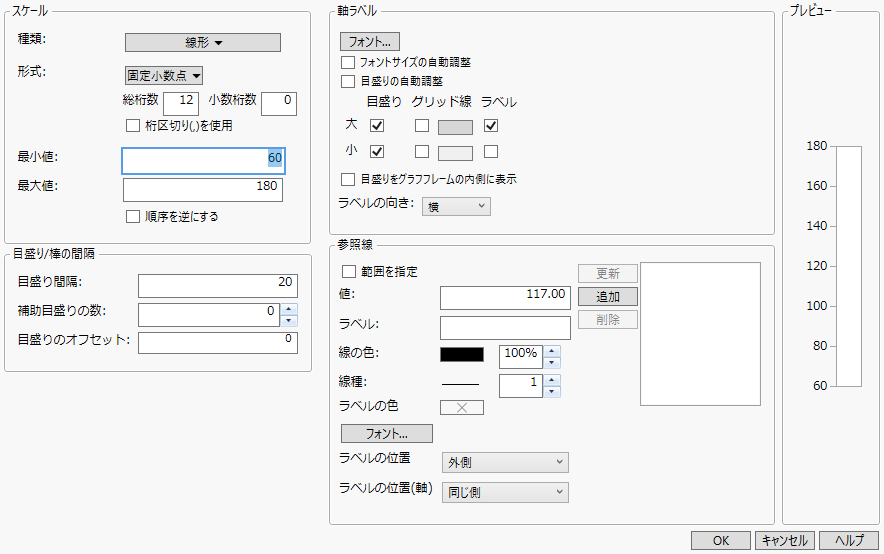Click 小 row gridline color swatch
Viewport: 884px width, 554px height.
pyautogui.click(x=456, y=153)
